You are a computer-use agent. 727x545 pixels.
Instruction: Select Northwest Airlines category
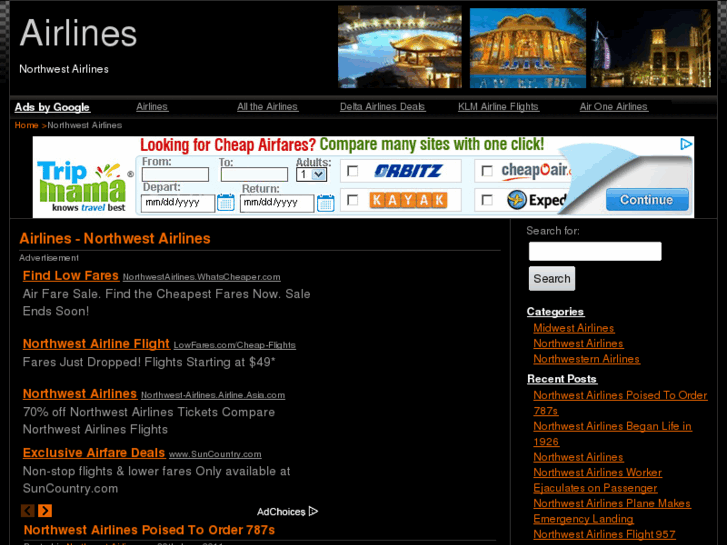[x=578, y=343]
